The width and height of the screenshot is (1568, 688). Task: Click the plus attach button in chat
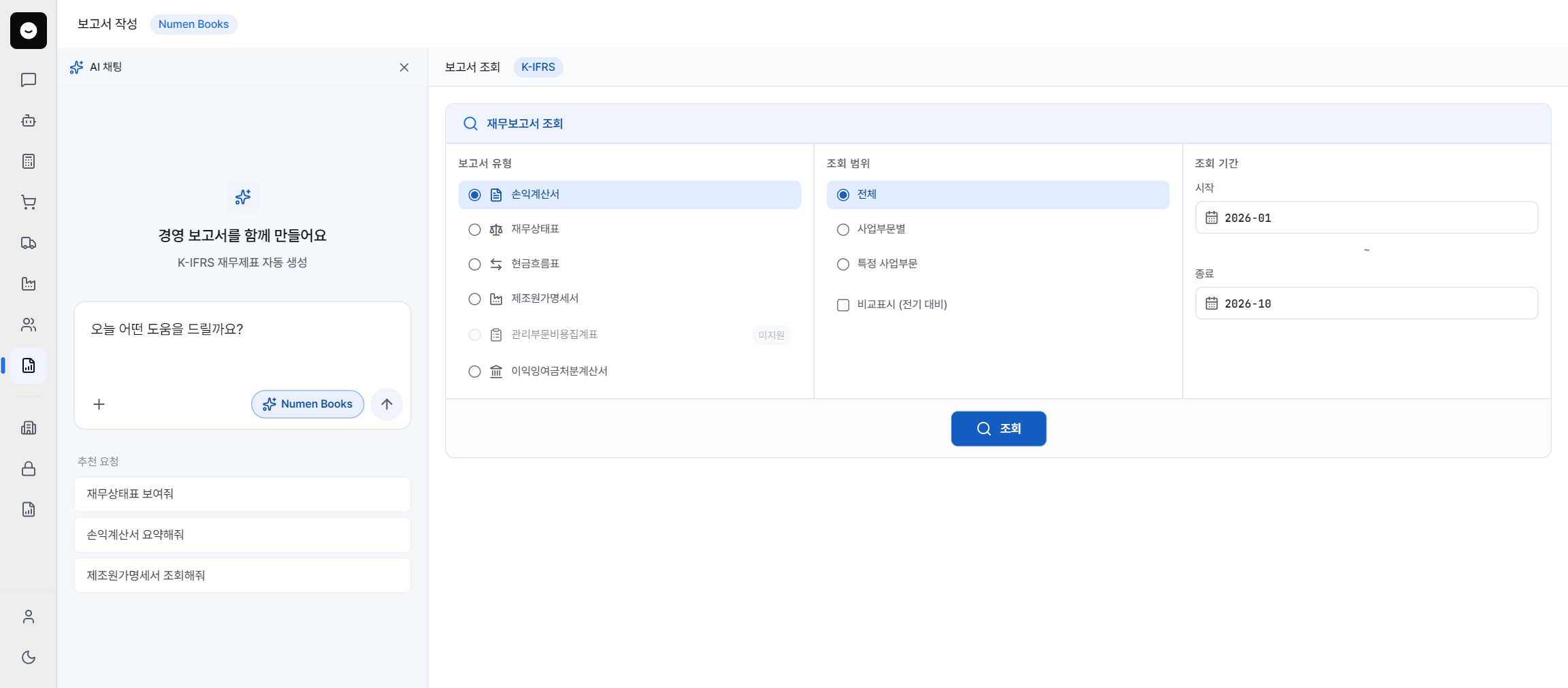point(99,404)
